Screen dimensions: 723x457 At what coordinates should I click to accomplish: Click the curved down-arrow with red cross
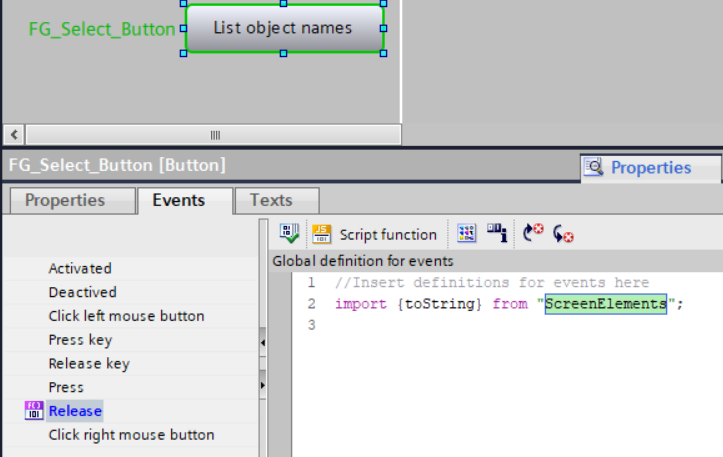tap(563, 234)
